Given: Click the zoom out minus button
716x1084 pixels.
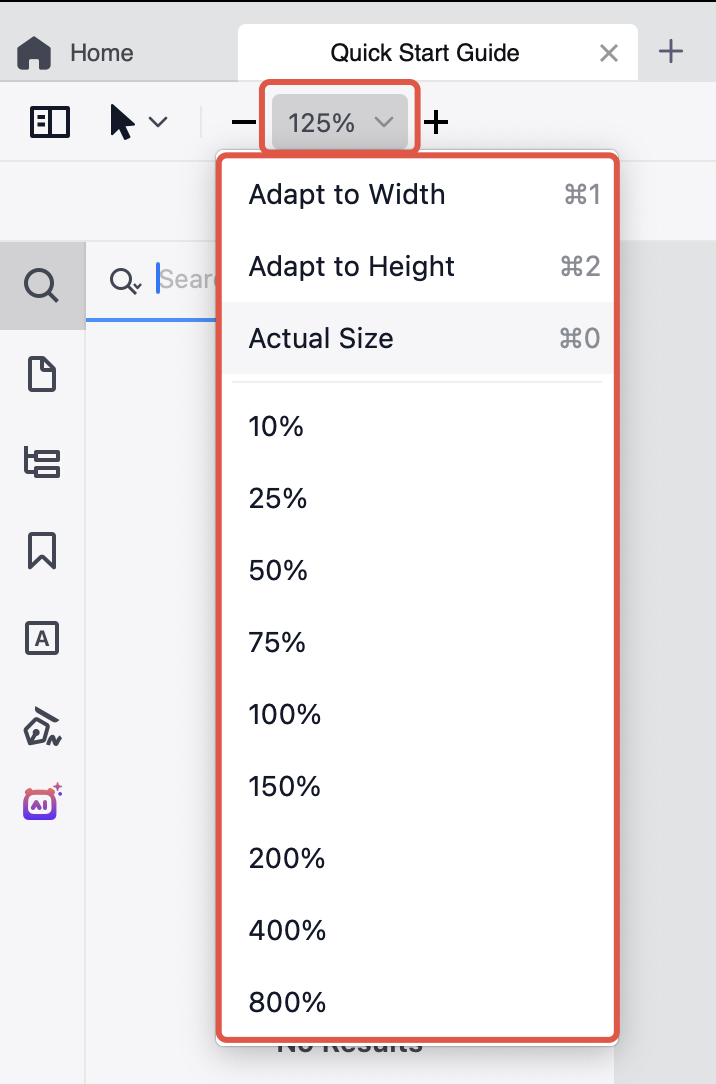Looking at the screenshot, I should coord(243,123).
